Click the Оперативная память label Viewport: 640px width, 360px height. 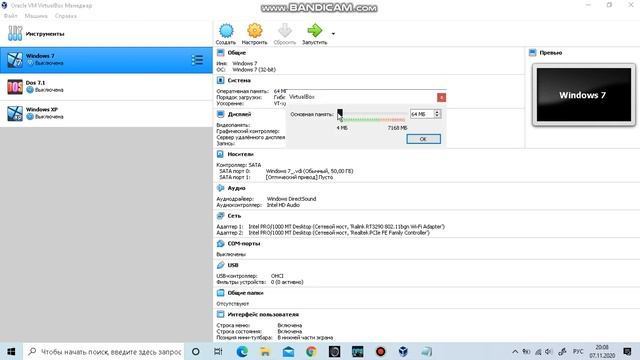pyautogui.click(x=242, y=91)
